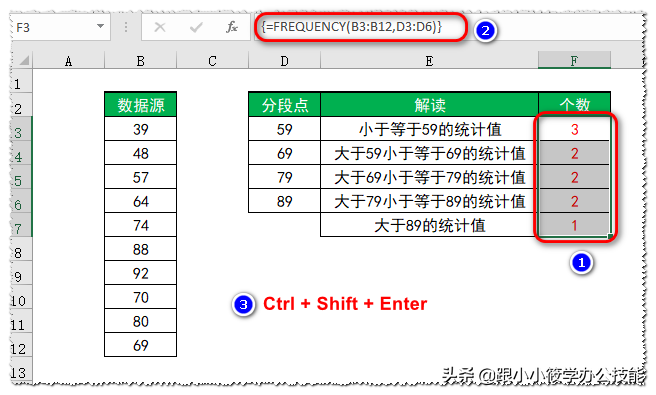Image resolution: width=656 pixels, height=395 pixels.
Task: Click data source cell B12 with 69
Action: (141, 345)
